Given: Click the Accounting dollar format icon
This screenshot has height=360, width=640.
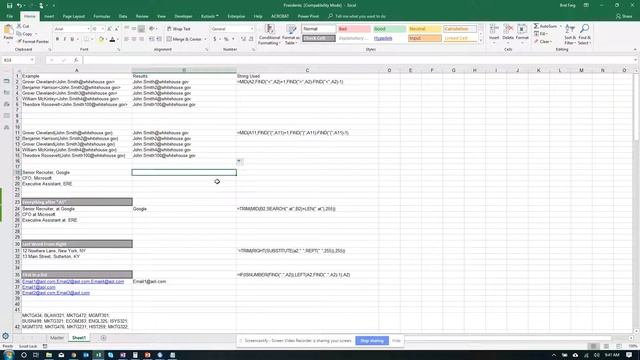Looking at the screenshot, I should 215,39.
